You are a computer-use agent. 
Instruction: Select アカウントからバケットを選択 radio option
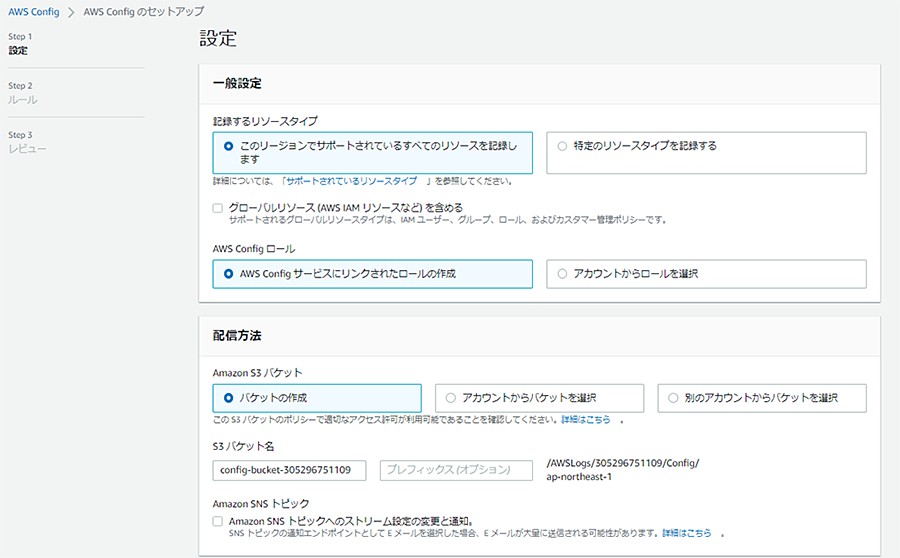point(451,398)
